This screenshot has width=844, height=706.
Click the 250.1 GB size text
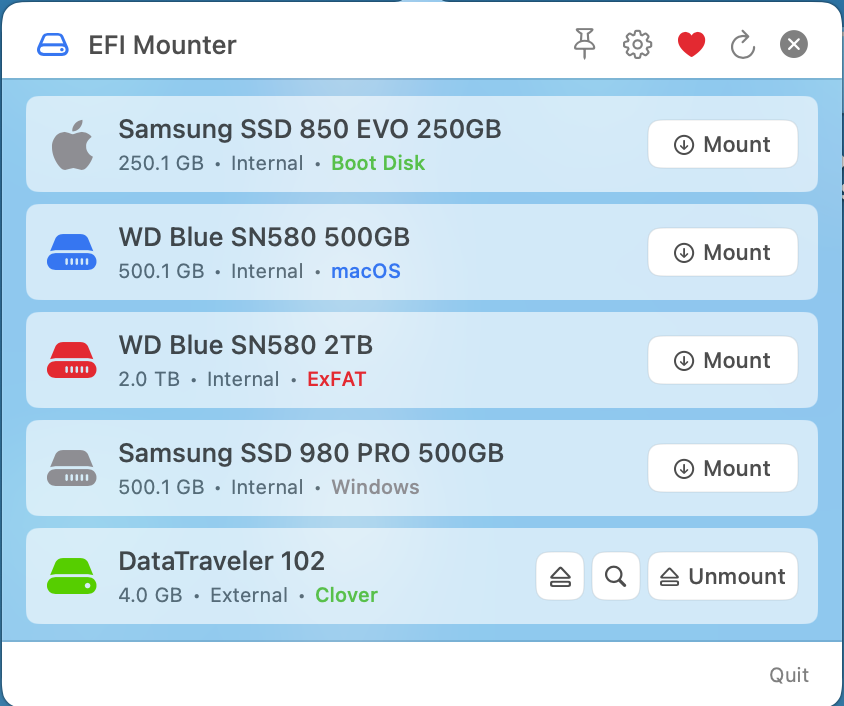pos(161,163)
